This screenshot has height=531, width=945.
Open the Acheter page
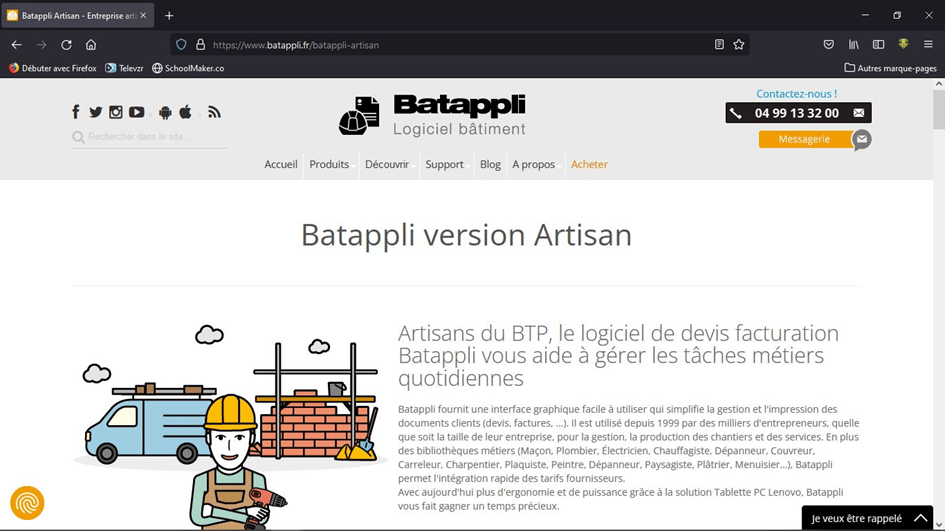[x=589, y=165]
